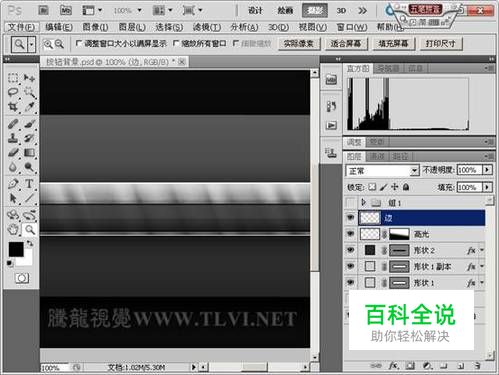Select the Zoom tool in toolbox
This screenshot has height=375, width=499.
30,229
